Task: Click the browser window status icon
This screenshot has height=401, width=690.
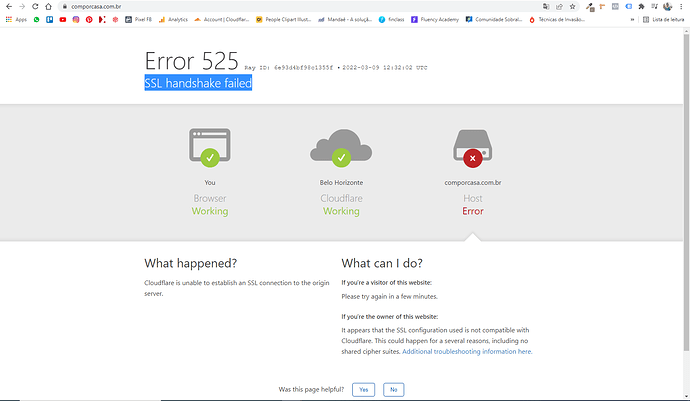Action: pos(210,147)
